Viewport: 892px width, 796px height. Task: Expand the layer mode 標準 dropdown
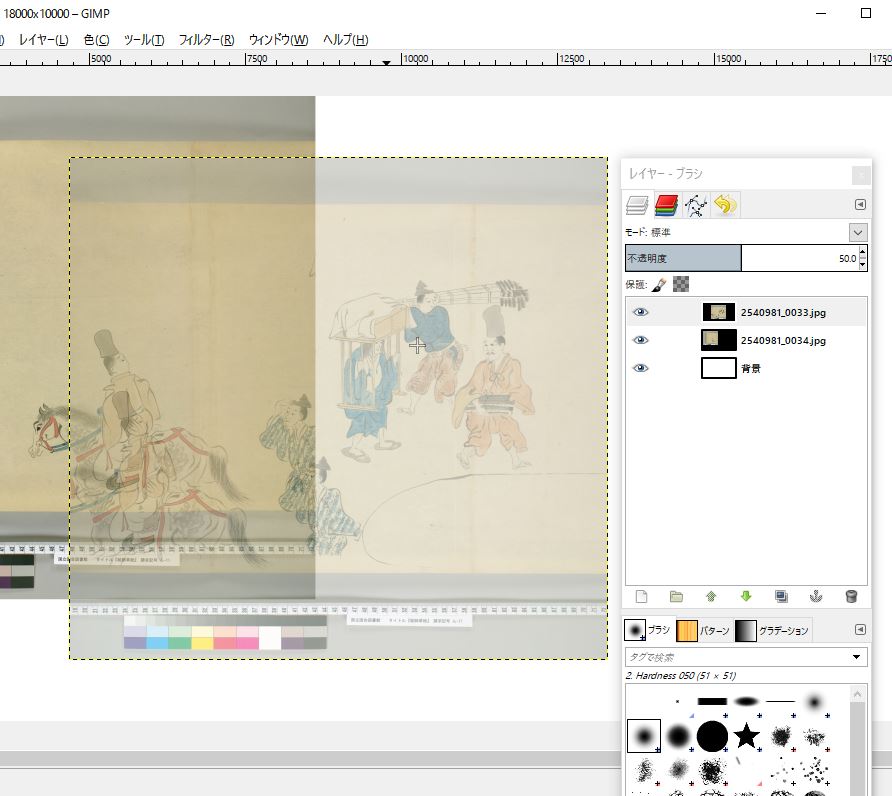[858, 232]
